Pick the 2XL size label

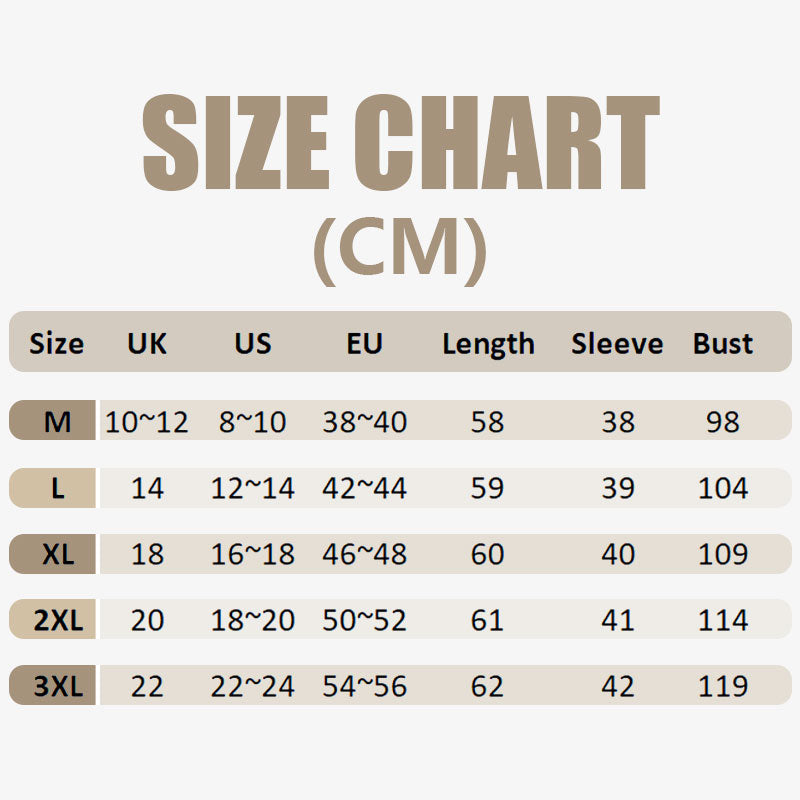pos(57,621)
